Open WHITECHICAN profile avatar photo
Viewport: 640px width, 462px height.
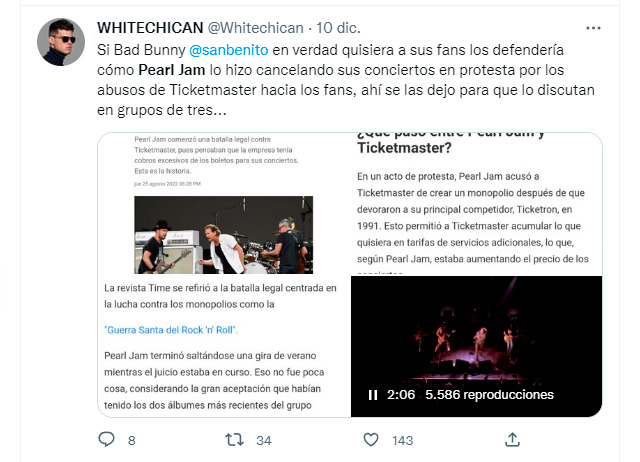[x=61, y=42]
